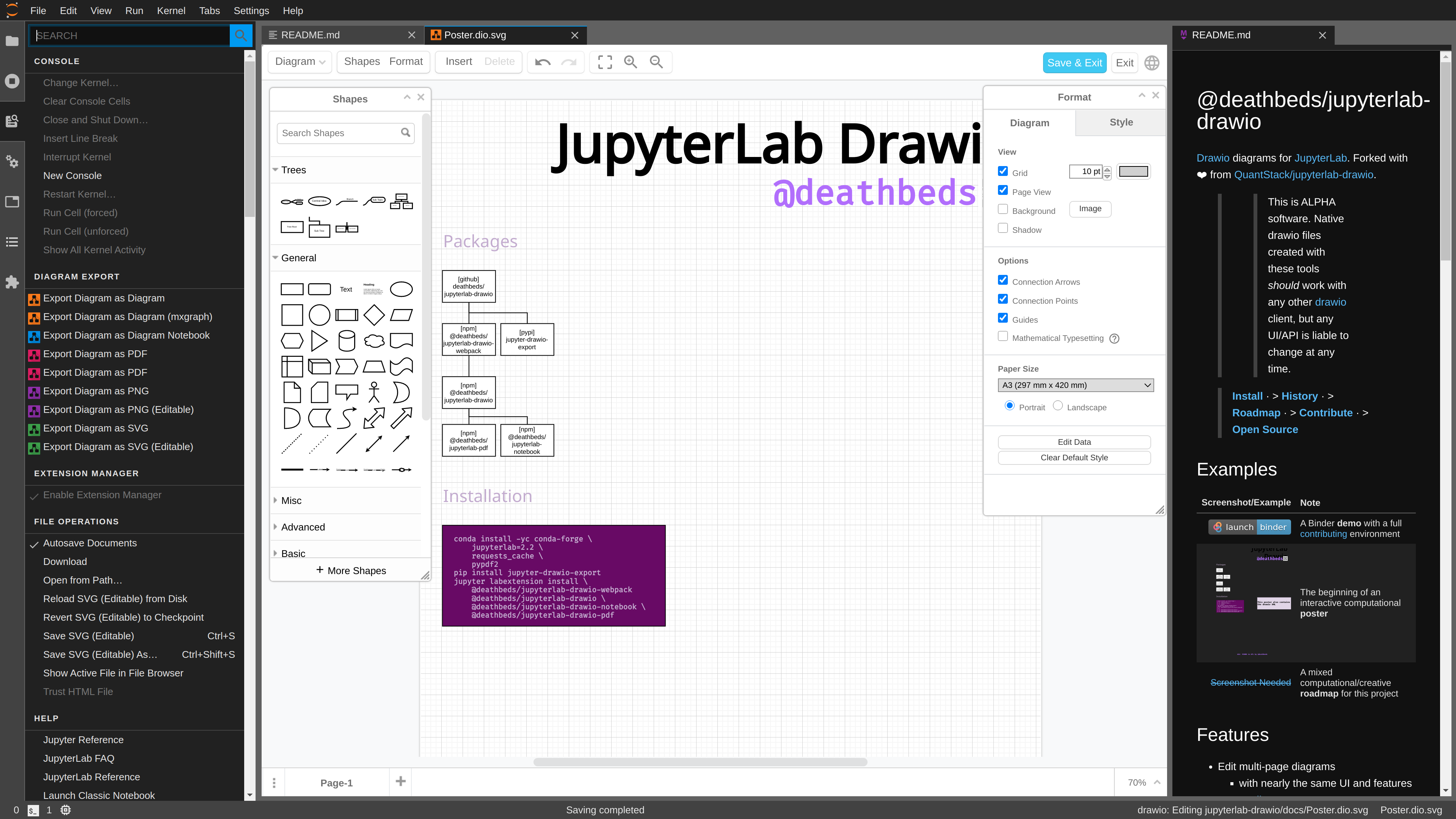Image resolution: width=1456 pixels, height=819 pixels.
Task: Open the property inspector gears icon
Action: pyautogui.click(x=12, y=161)
